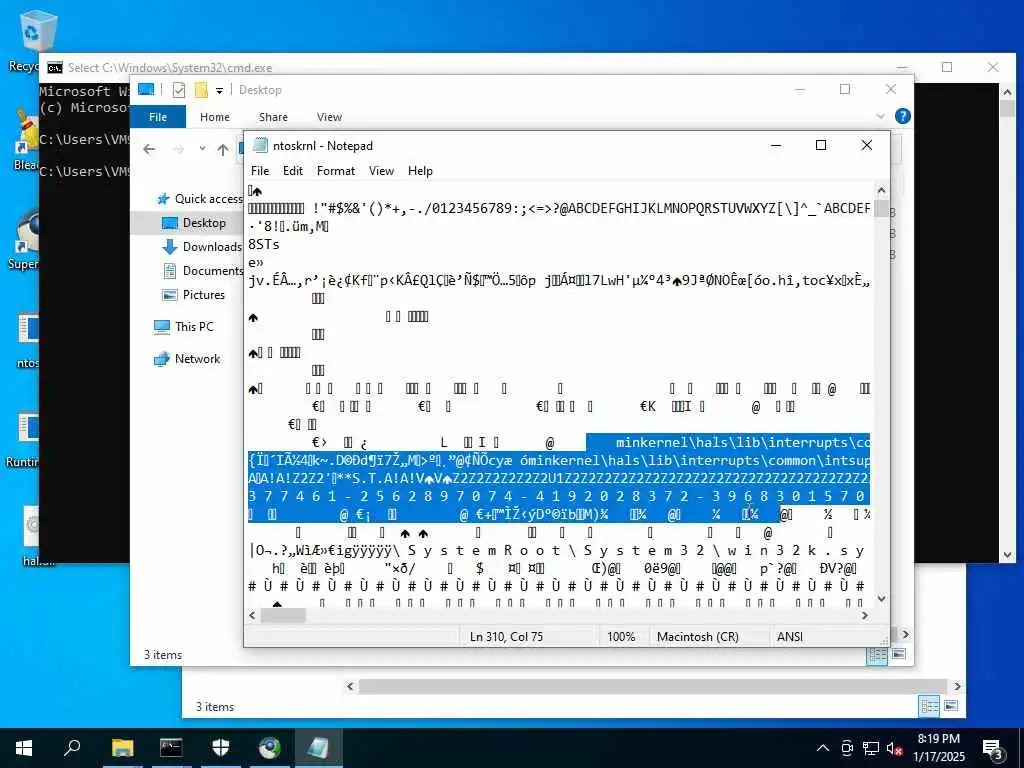Click Notepad vertical scrollbar down arrow
The height and width of the screenshot is (768, 1024).
click(x=881, y=598)
